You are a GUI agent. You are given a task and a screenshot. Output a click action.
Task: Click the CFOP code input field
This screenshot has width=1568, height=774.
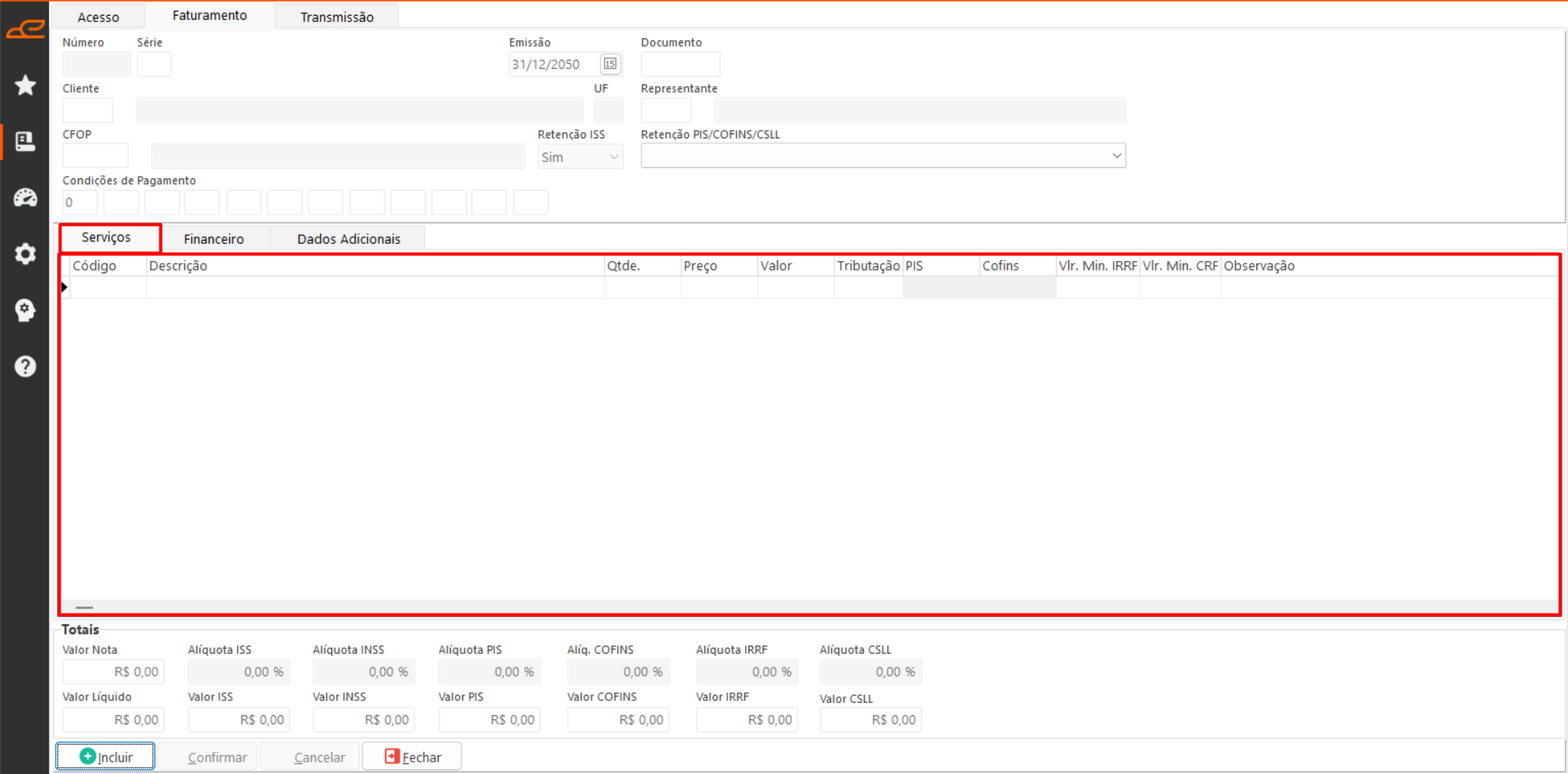tap(95, 156)
